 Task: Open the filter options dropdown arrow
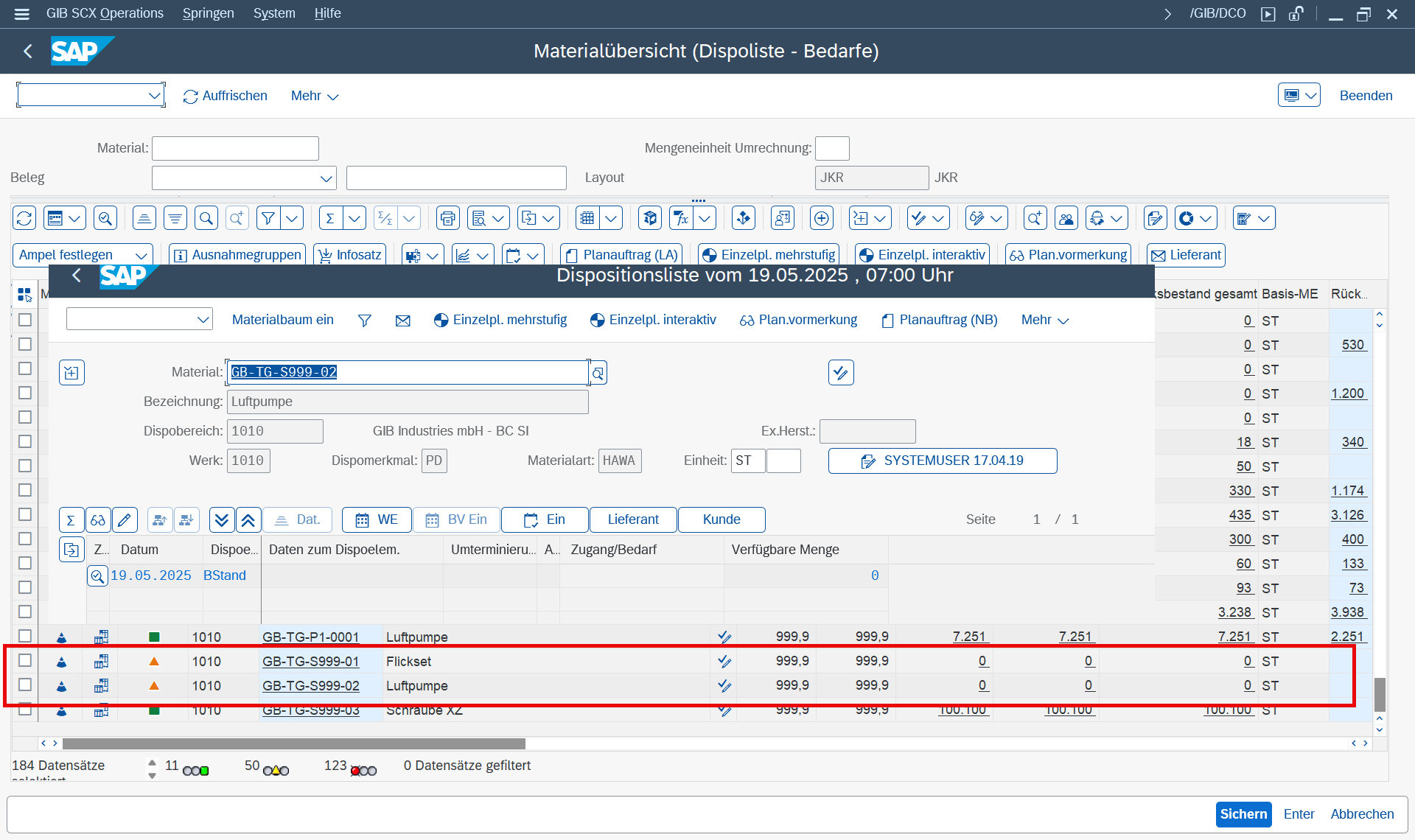tap(293, 218)
